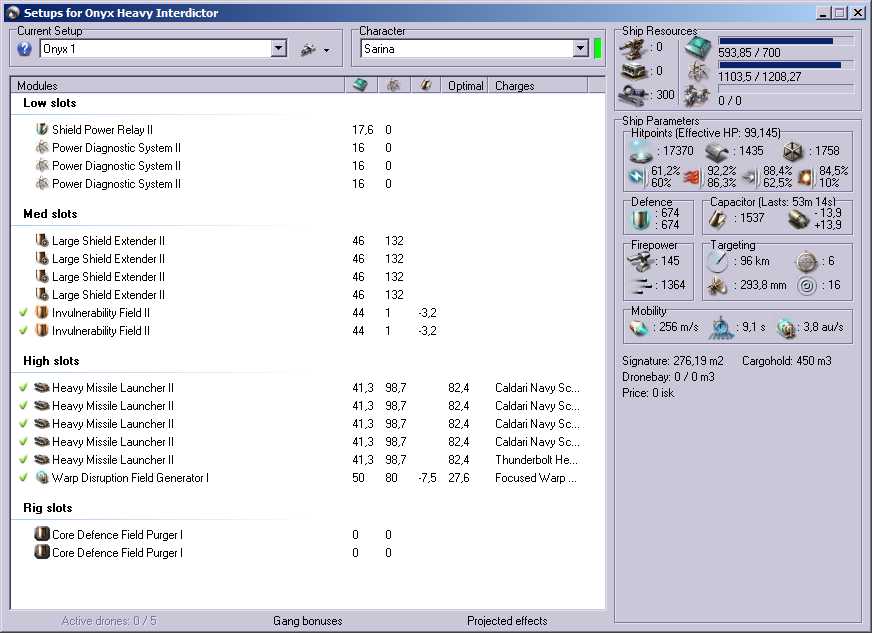Click the CPU column header icon
Viewport: 872px width, 633px height.
360,85
